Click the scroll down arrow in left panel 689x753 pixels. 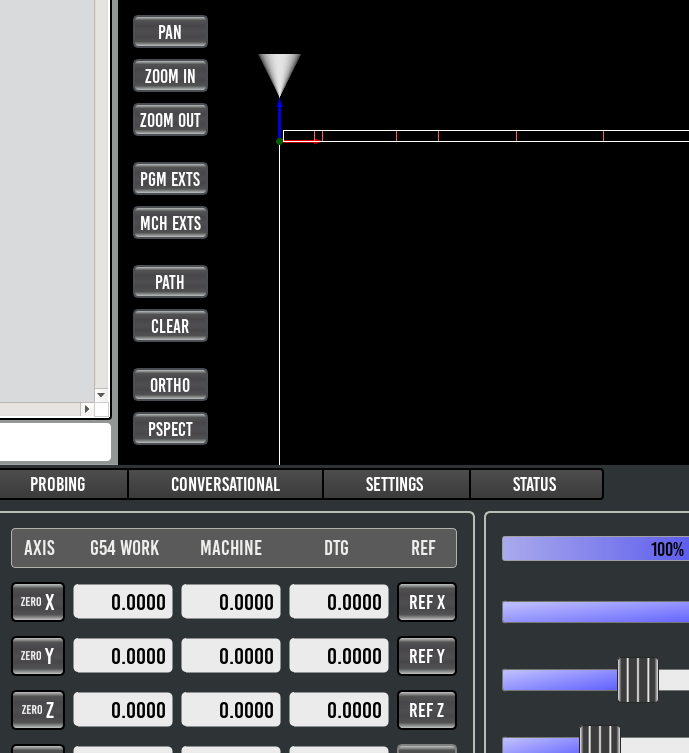pos(101,395)
